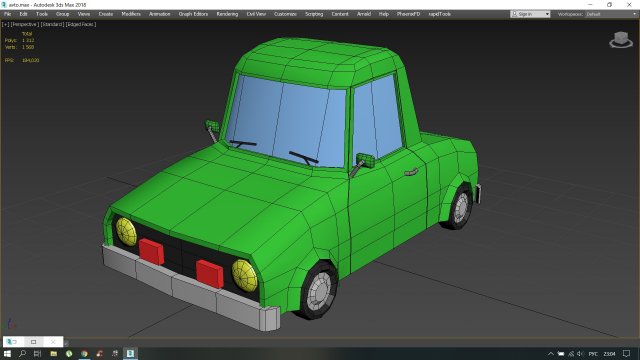
Task: Open Task View on the taskbar
Action: point(38,353)
